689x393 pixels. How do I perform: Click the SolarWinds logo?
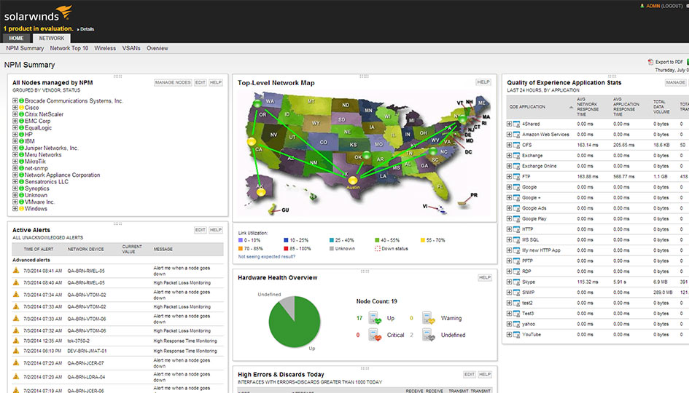pyautogui.click(x=38, y=14)
